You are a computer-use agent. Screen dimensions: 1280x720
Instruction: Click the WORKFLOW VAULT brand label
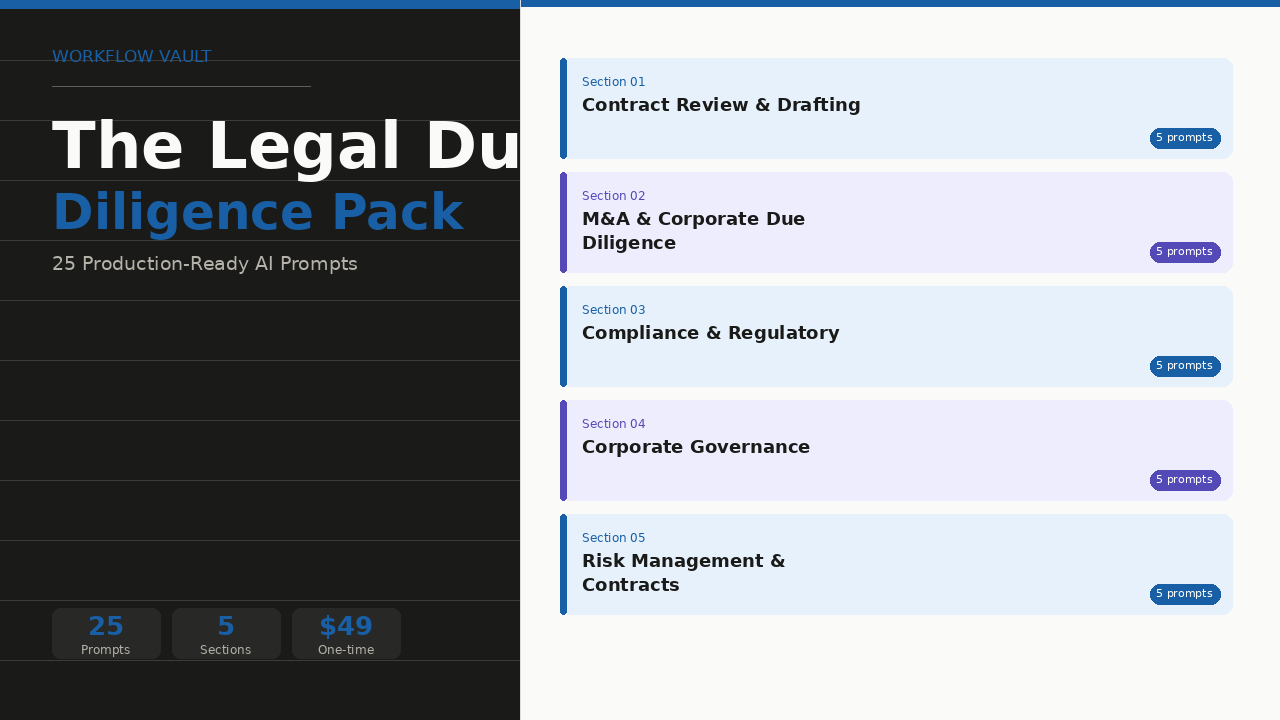pyautogui.click(x=131, y=57)
